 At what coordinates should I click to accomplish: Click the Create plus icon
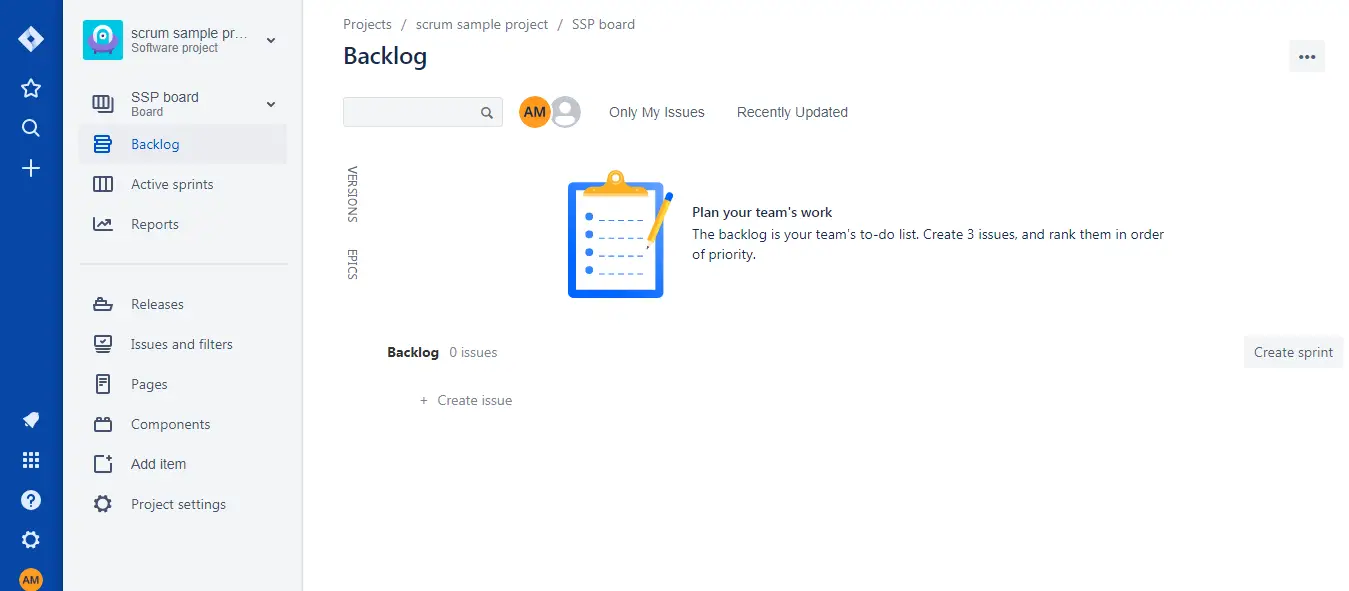point(30,168)
